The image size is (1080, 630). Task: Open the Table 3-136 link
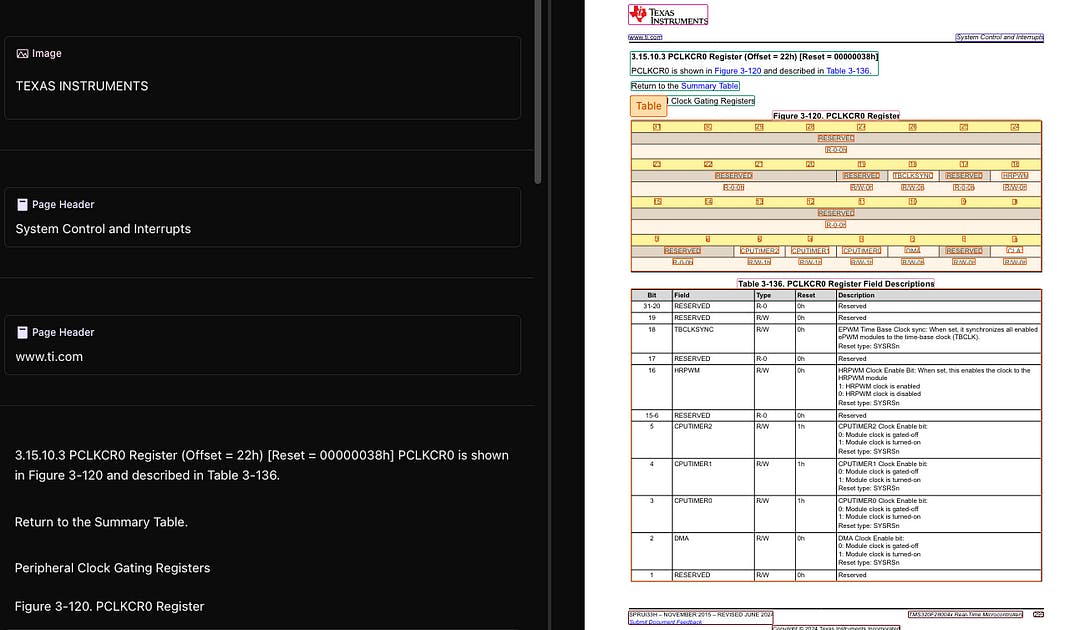pos(848,71)
